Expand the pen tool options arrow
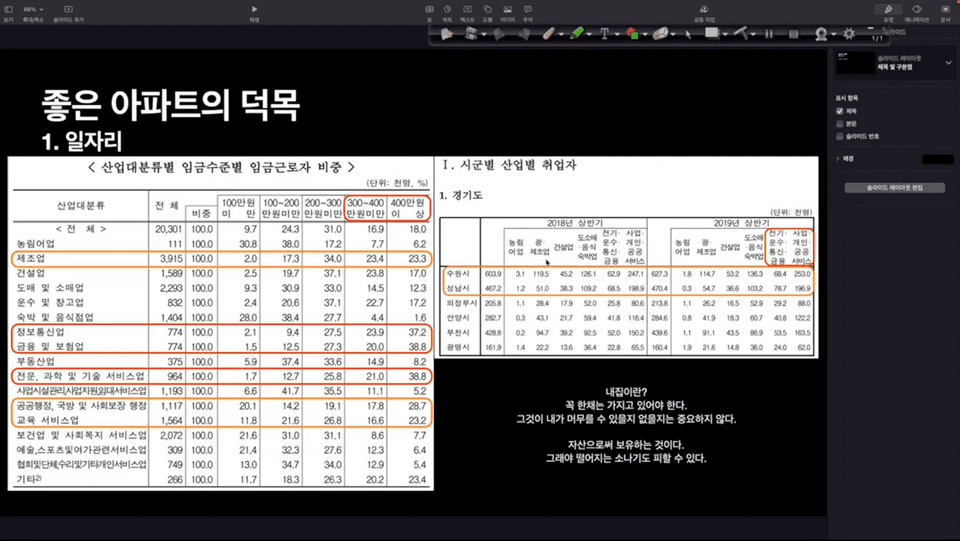This screenshot has height=541, width=960. 561,35
